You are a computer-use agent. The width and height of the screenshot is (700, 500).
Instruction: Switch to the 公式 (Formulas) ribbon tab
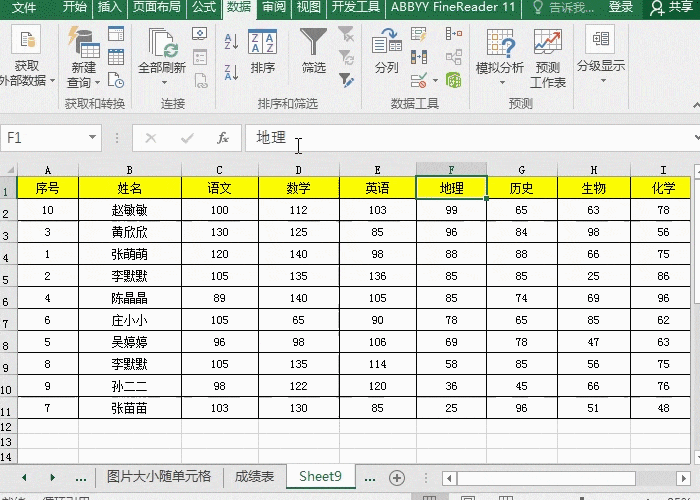203,7
